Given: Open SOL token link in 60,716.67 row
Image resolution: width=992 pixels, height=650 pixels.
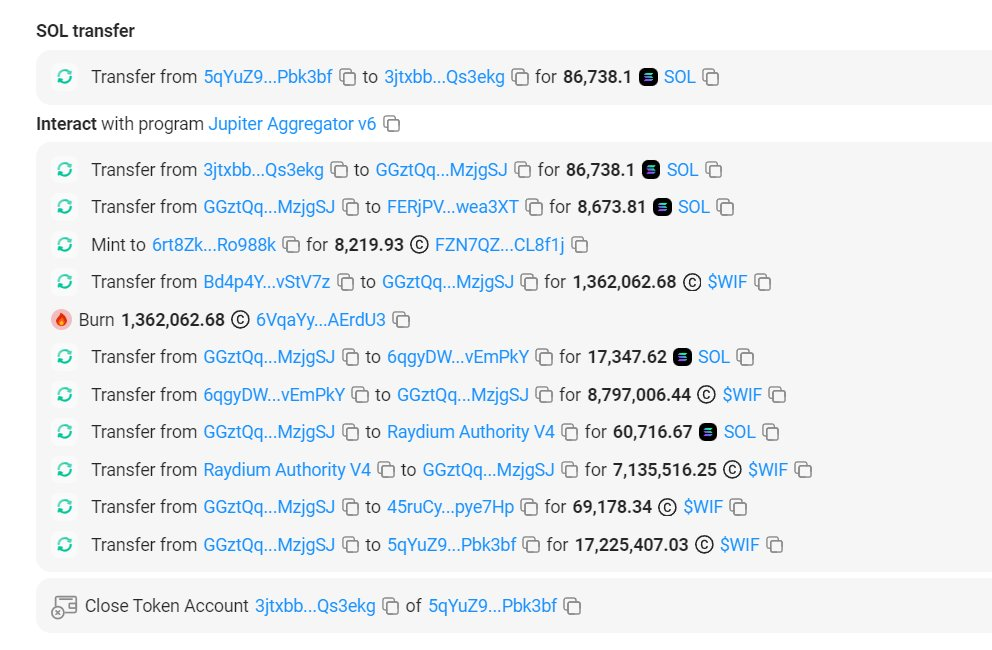Looking at the screenshot, I should pos(740,432).
